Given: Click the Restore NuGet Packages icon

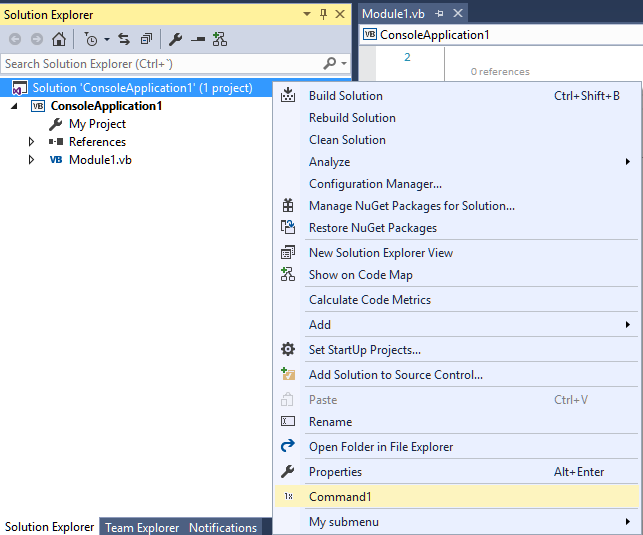Looking at the screenshot, I should pyautogui.click(x=288, y=227).
